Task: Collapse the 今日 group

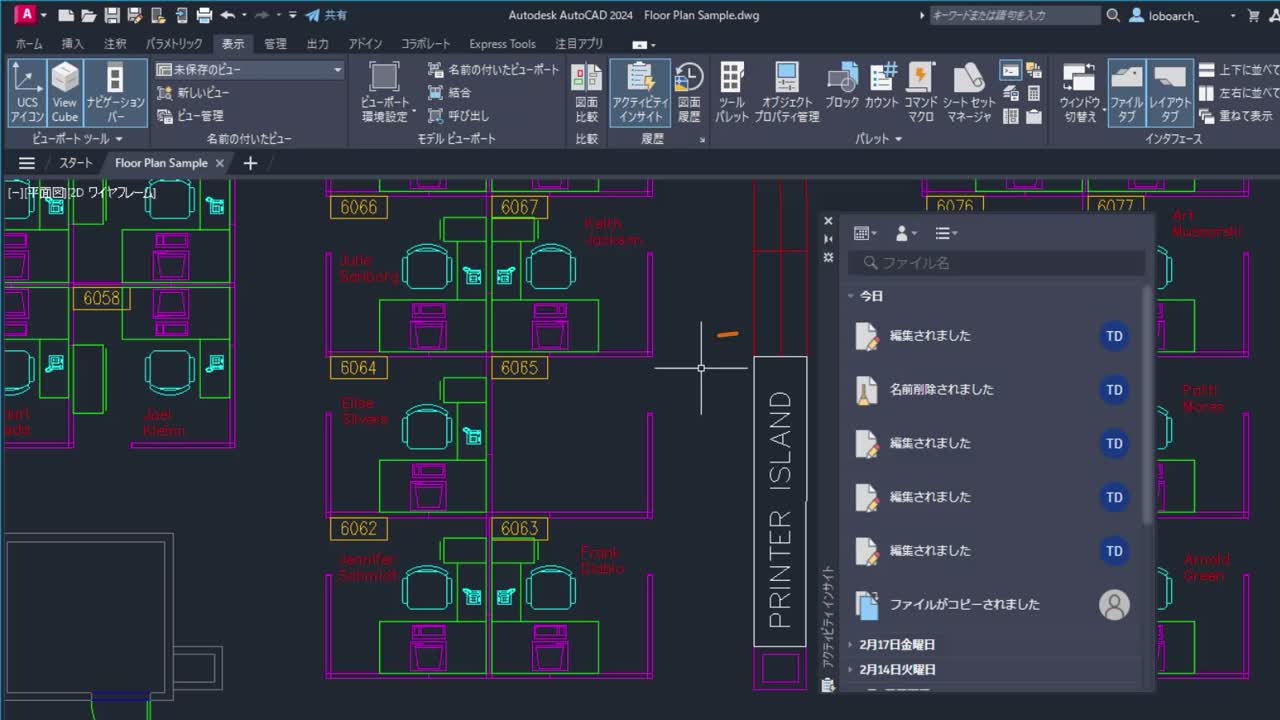Action: click(x=852, y=296)
